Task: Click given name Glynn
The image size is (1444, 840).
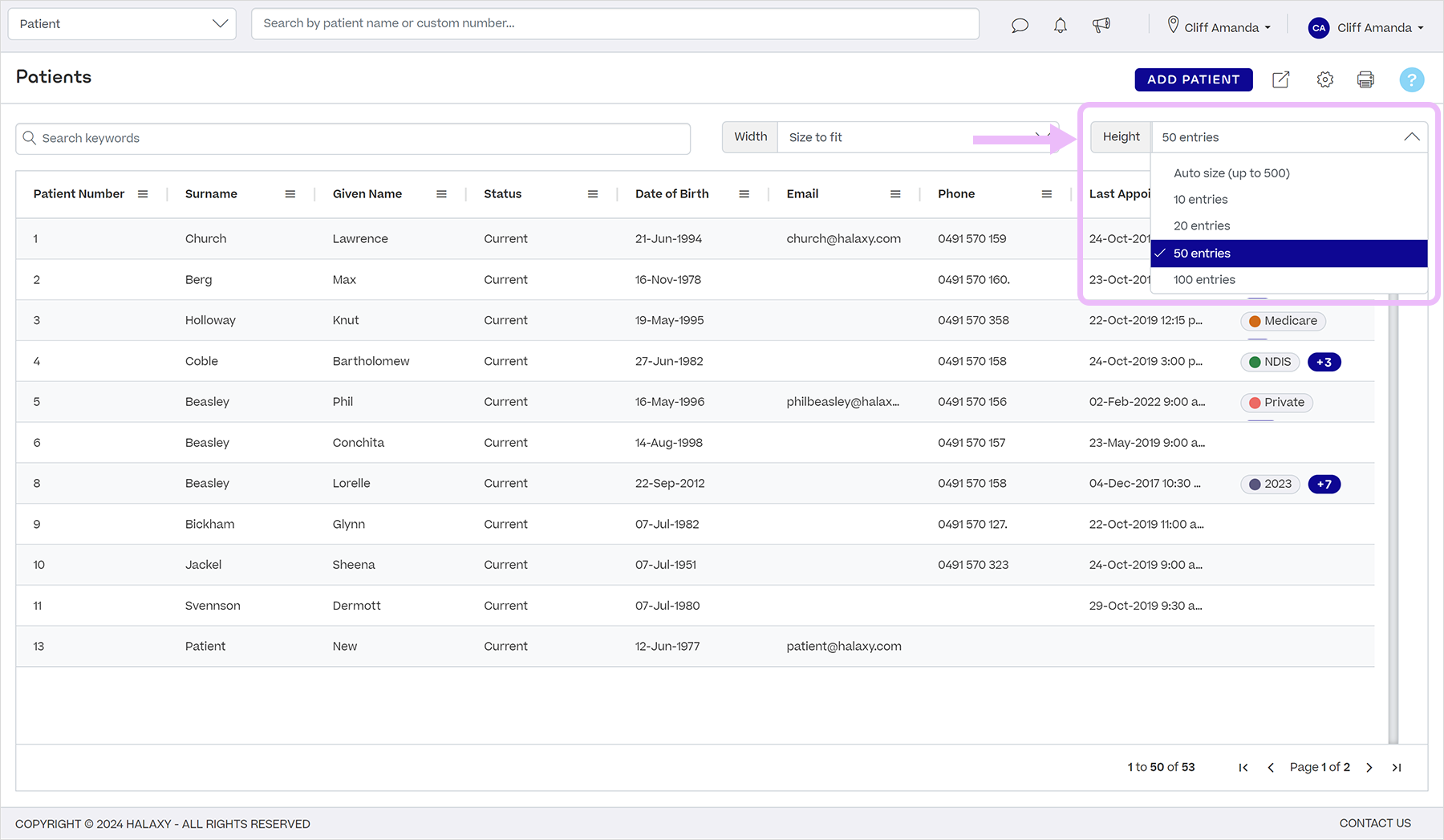Action: tap(349, 524)
